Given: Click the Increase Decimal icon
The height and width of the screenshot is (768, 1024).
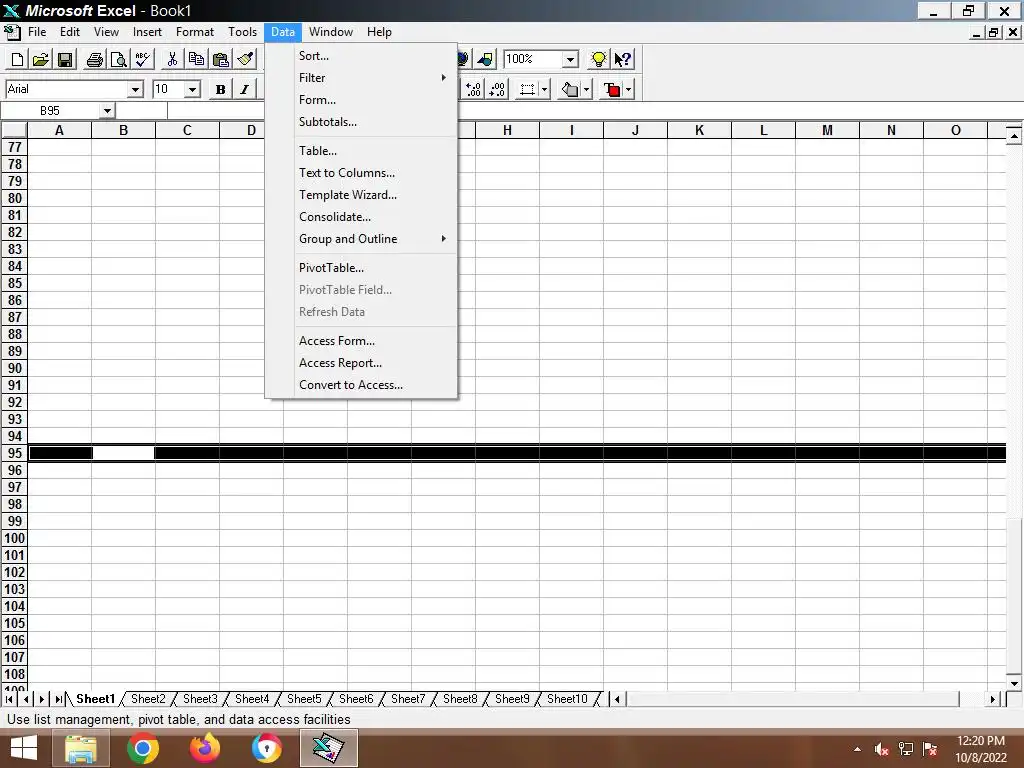Looking at the screenshot, I should [474, 89].
